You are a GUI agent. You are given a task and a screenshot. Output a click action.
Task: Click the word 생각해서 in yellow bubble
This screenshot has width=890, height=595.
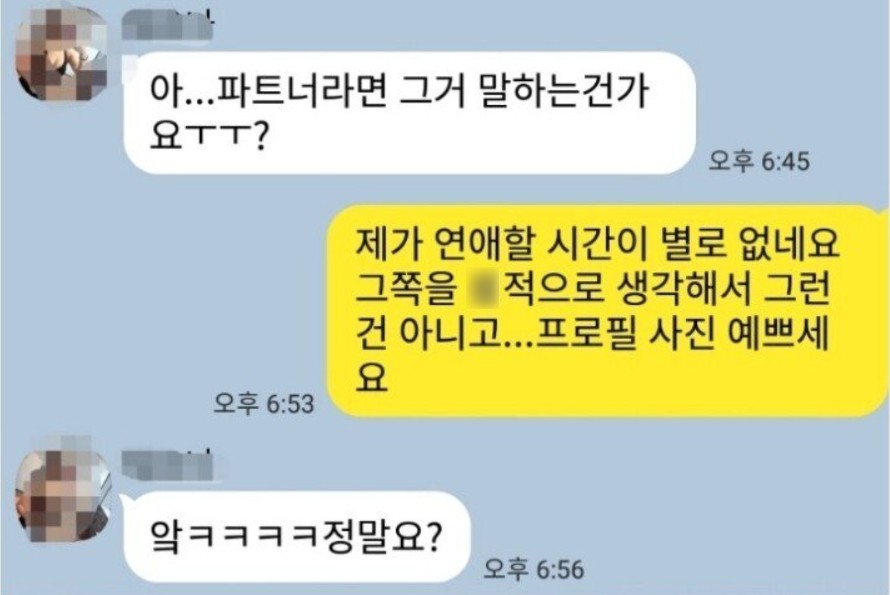pyautogui.click(x=684, y=288)
